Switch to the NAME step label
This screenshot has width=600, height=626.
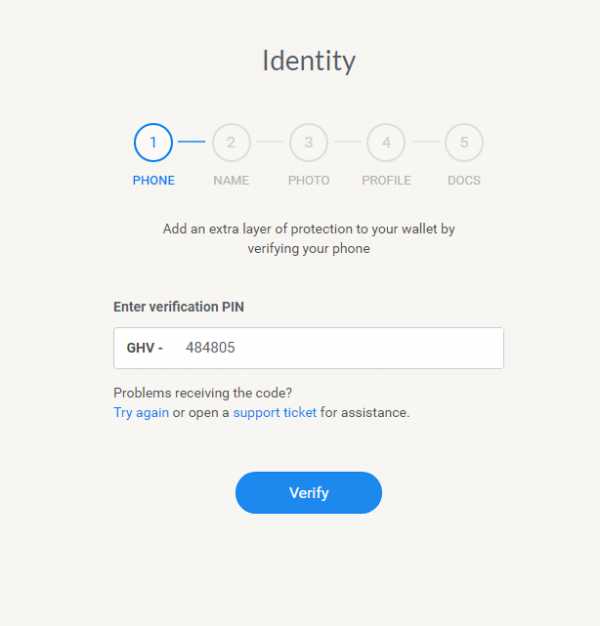(231, 181)
